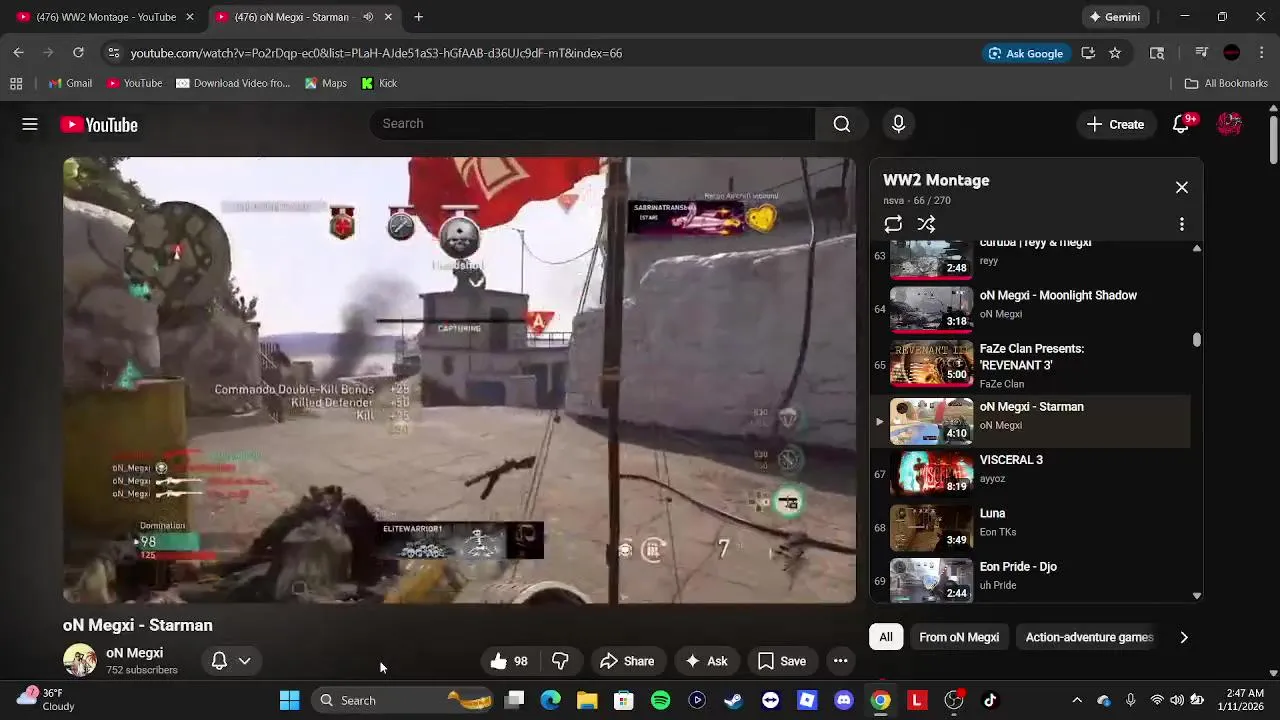Play oN Megxi - Moonlight Shadow

1030,309
